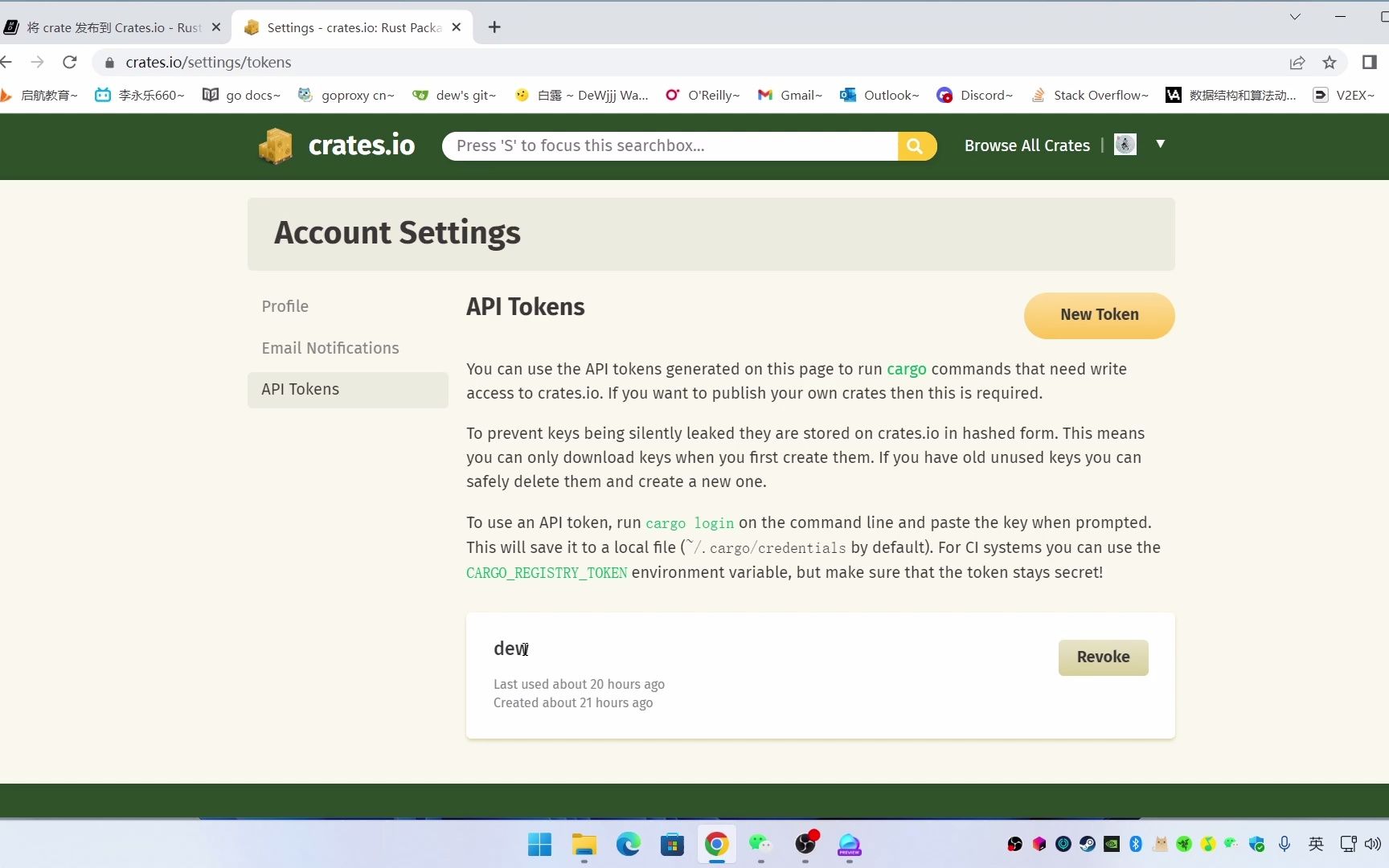Click the NVIDIA tray icon
The width and height of the screenshot is (1389, 868).
coord(1112,844)
